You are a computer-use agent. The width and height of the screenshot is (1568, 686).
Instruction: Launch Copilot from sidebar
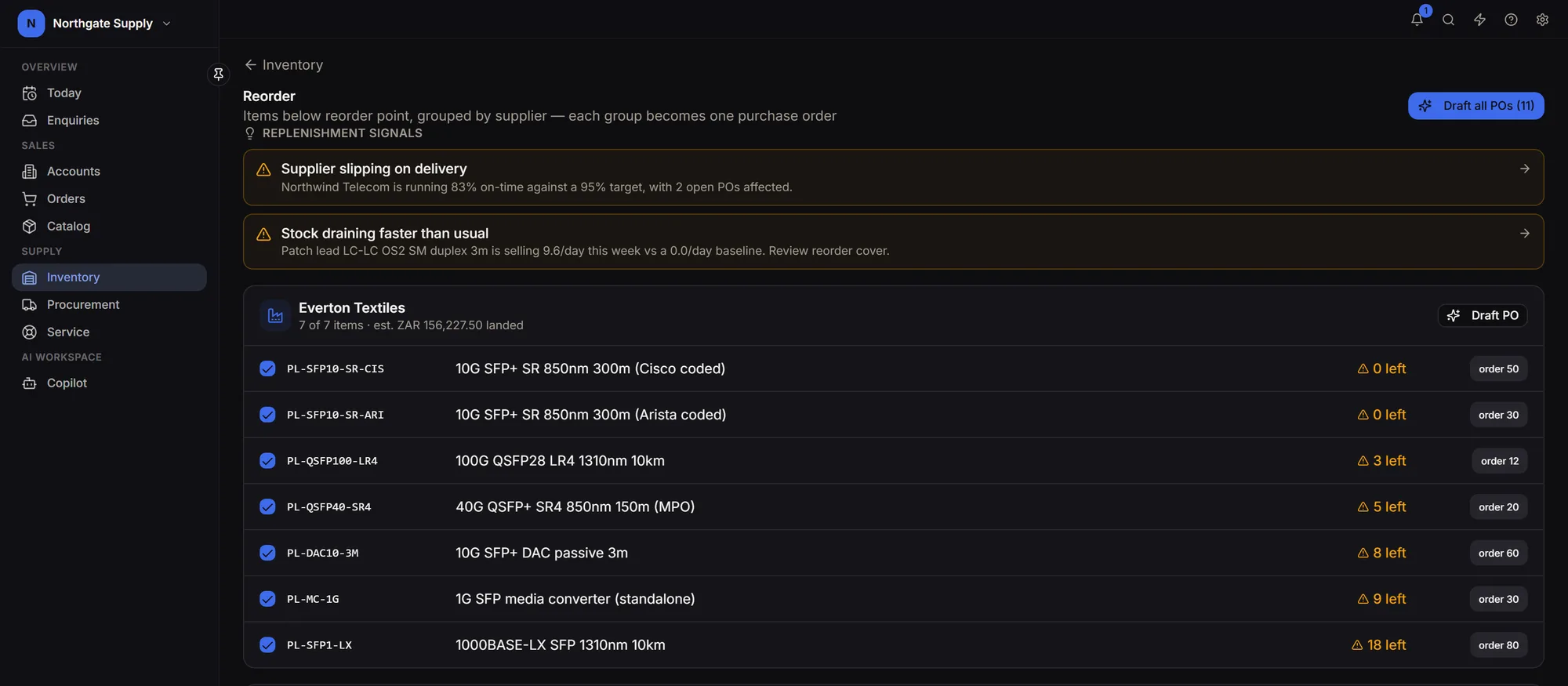[109, 383]
